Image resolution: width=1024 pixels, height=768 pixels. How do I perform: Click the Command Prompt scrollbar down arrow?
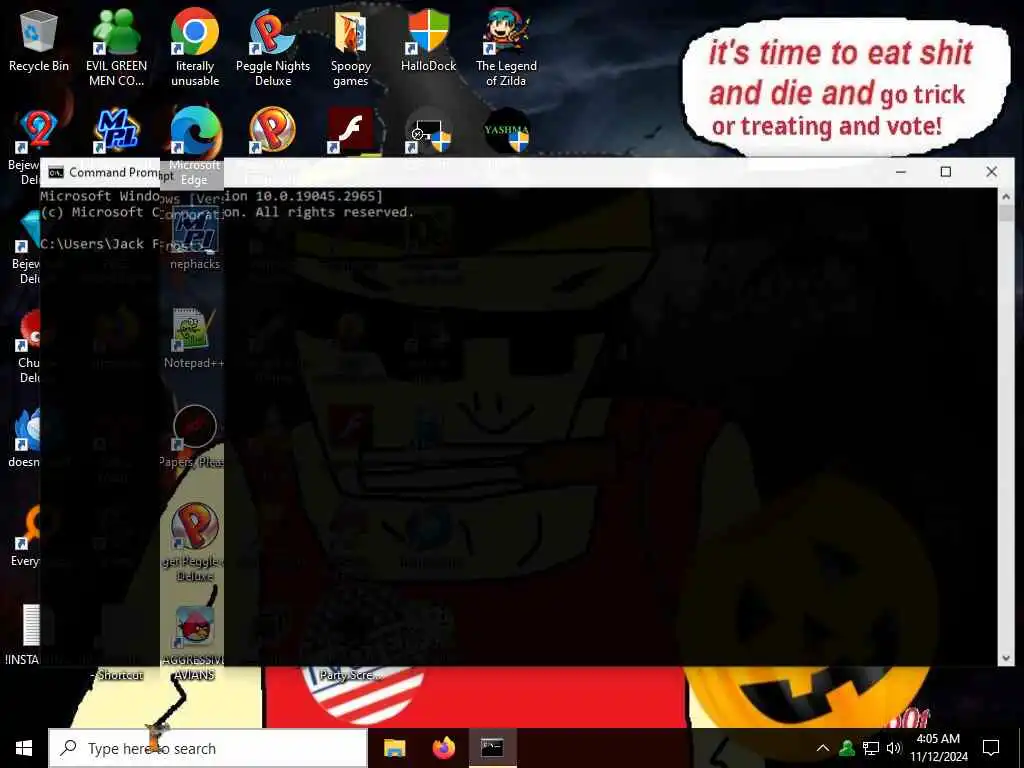[x=1006, y=658]
